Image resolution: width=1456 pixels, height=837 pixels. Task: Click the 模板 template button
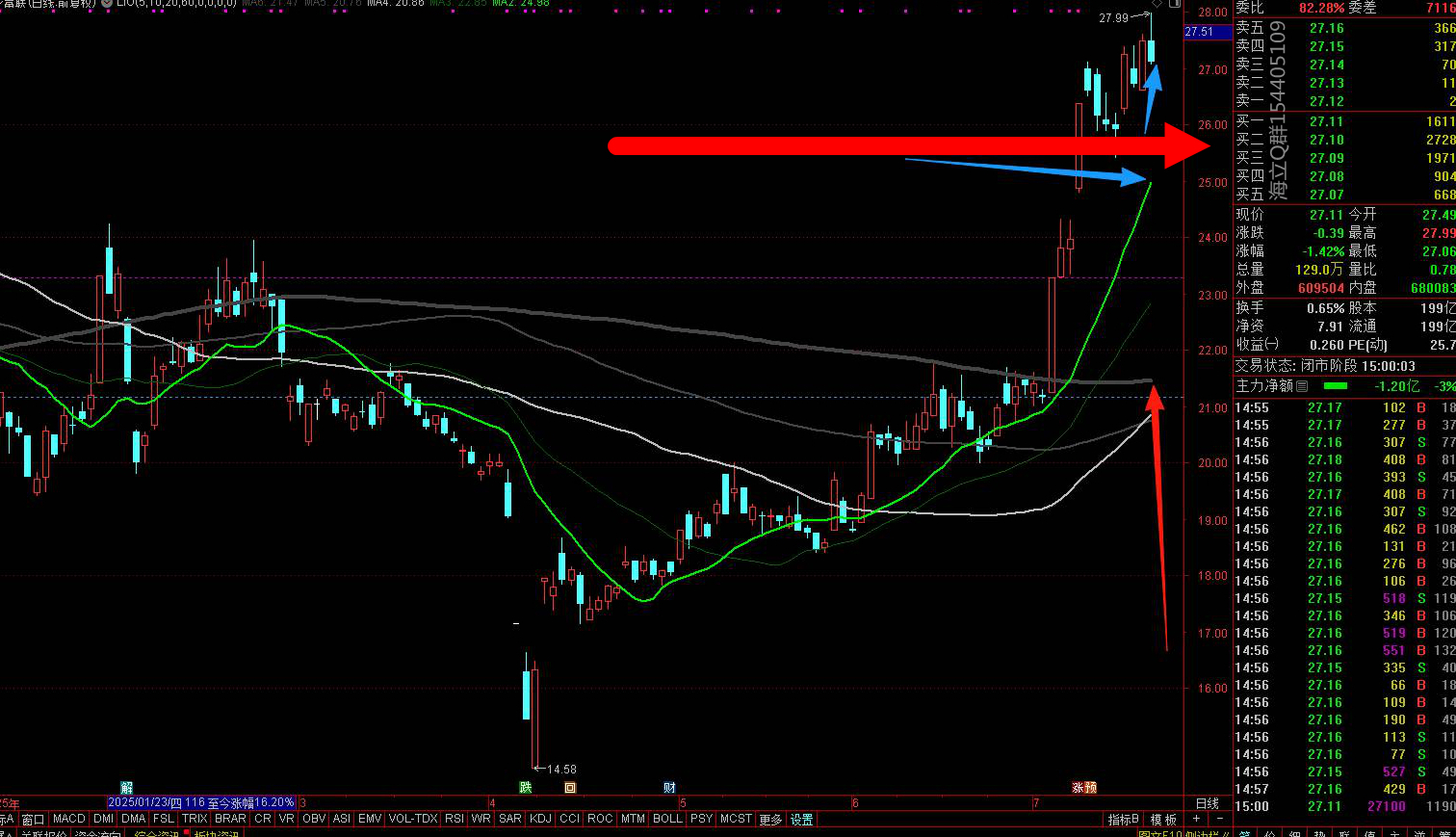tap(1164, 820)
